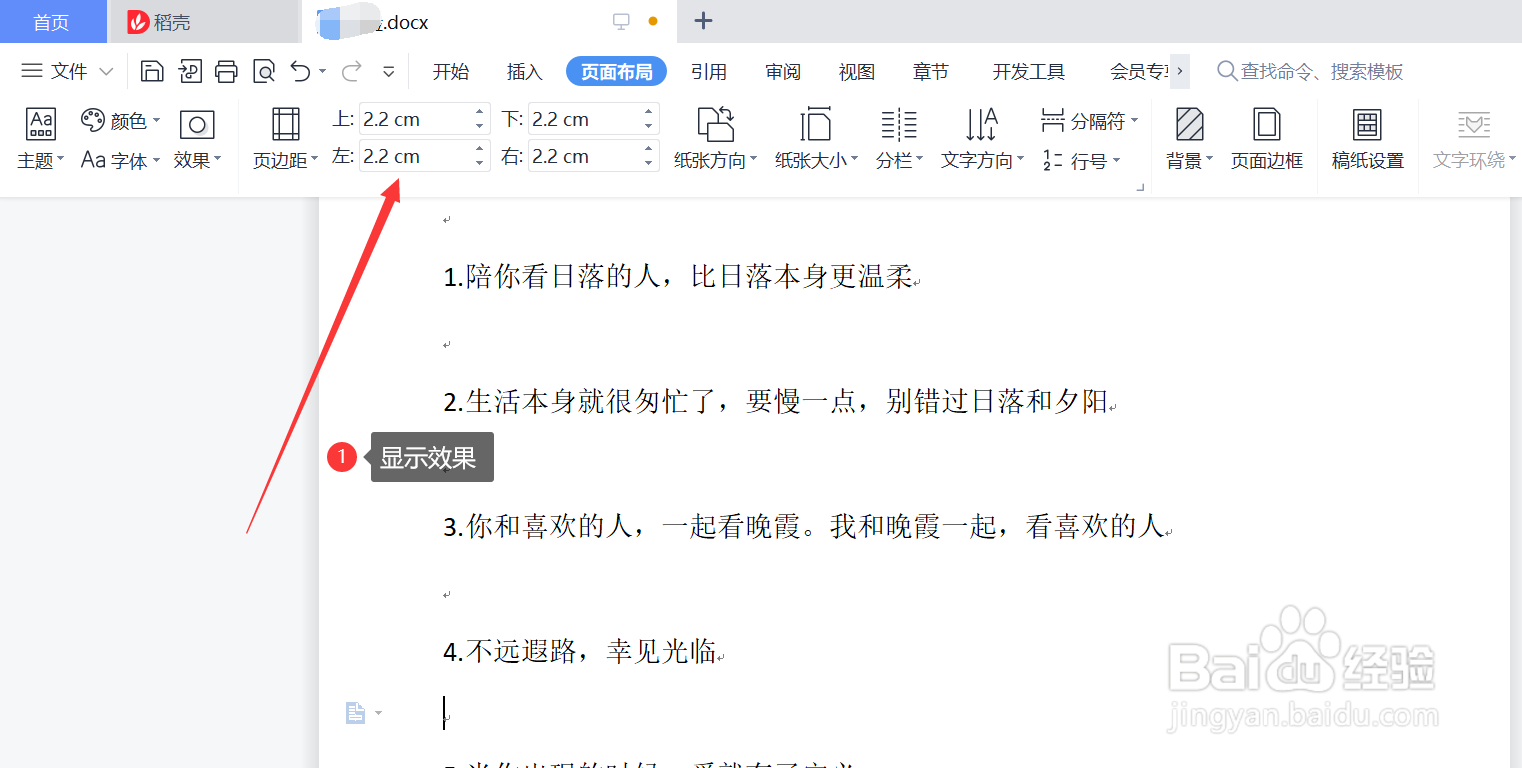Click the new tab plus button

(x=703, y=21)
